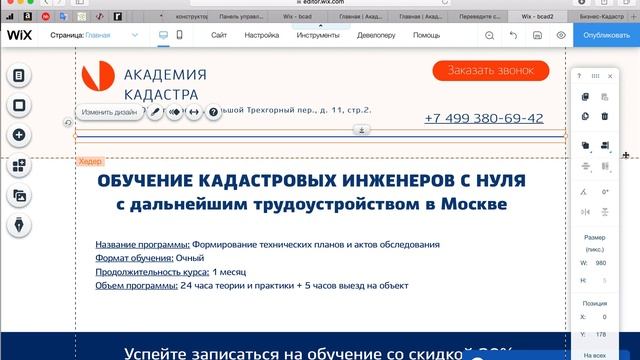640x360 pixels.
Task: Open the Инструменты menu
Action: coord(318,36)
